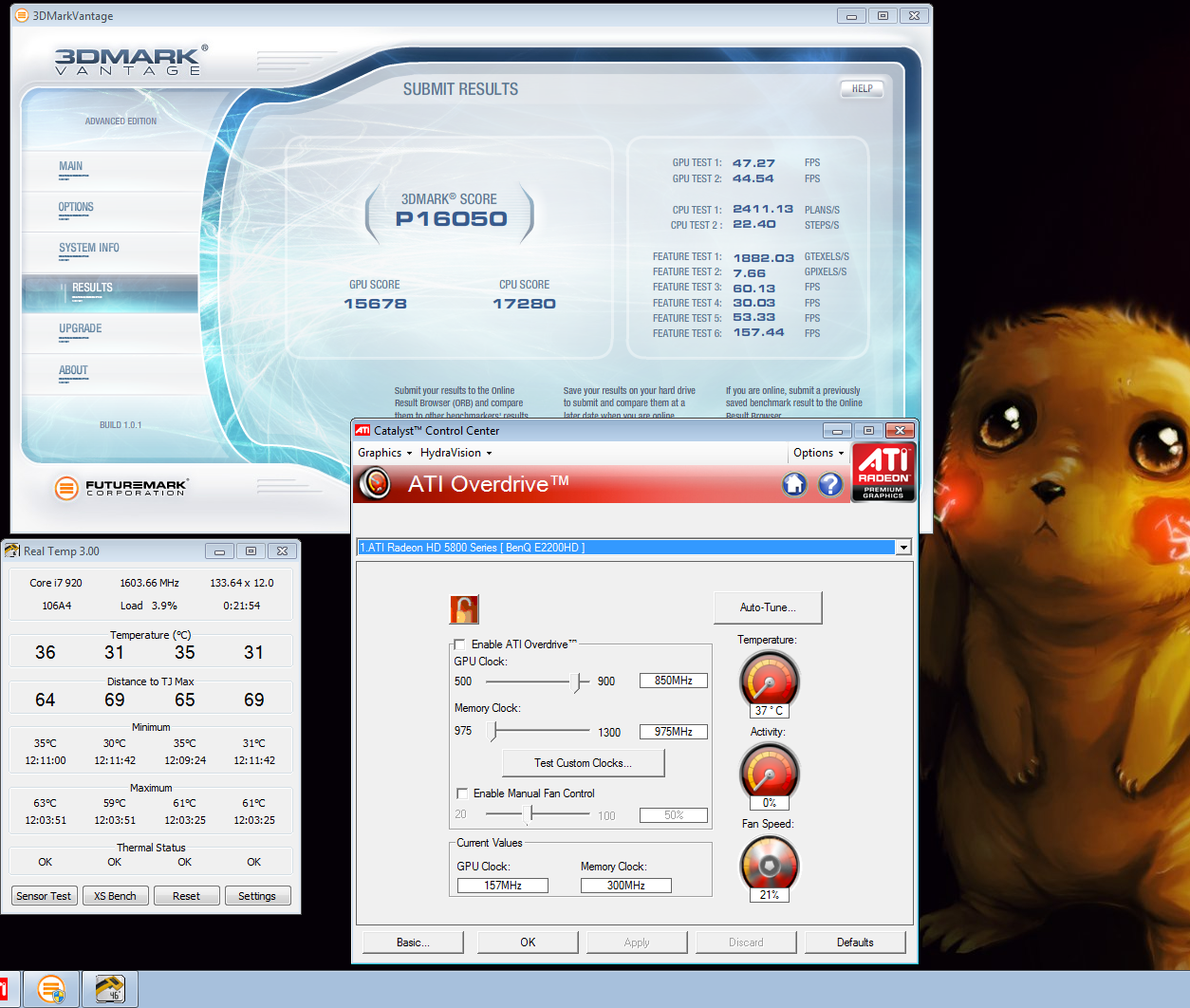Open the HydraVision menu dropdown
Viewport: 1190px width, 1008px height.
pyautogui.click(x=456, y=453)
